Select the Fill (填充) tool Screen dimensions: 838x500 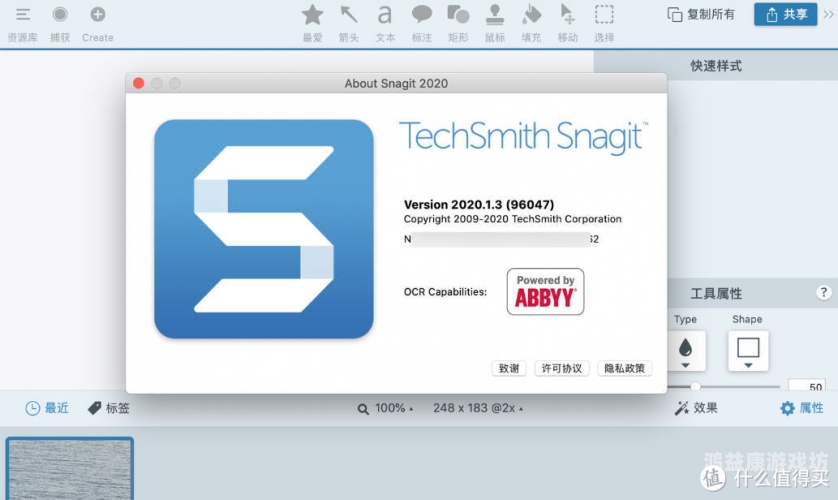click(x=531, y=15)
